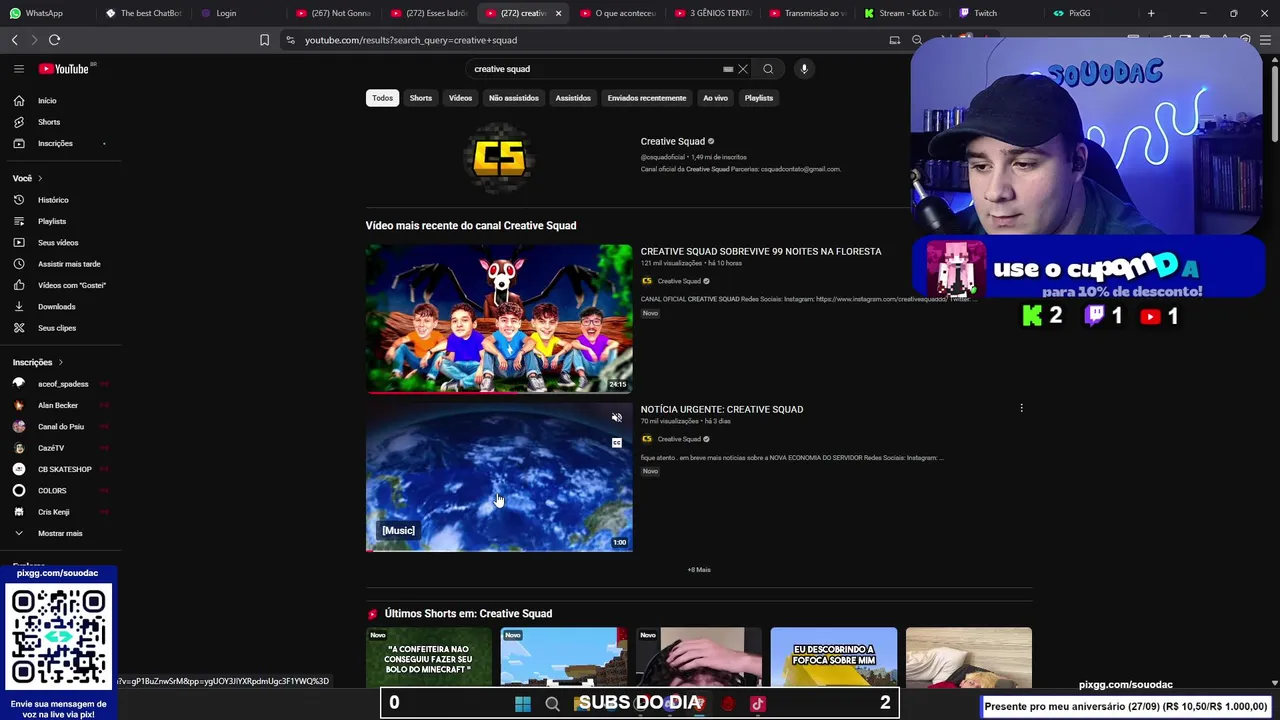Filter results by the Shorts chip
1280x720 pixels.
pyautogui.click(x=421, y=98)
